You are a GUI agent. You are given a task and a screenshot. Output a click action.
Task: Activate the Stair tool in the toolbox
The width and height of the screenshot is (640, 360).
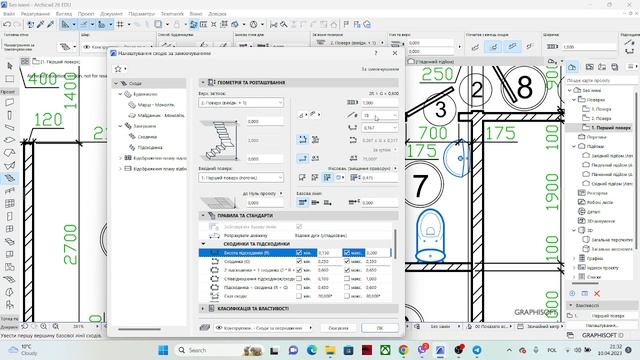point(10,178)
